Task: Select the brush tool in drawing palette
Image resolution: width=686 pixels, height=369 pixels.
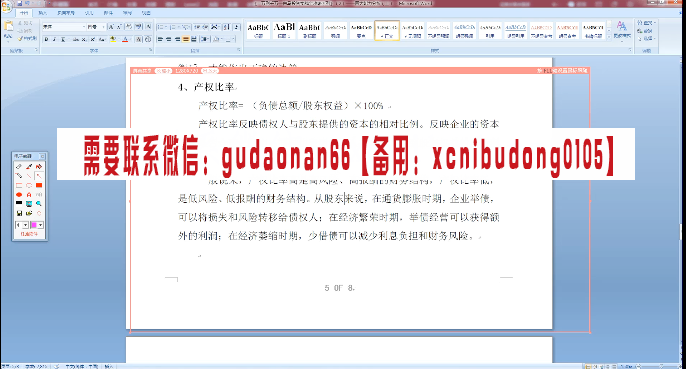Action: pyautogui.click(x=29, y=166)
